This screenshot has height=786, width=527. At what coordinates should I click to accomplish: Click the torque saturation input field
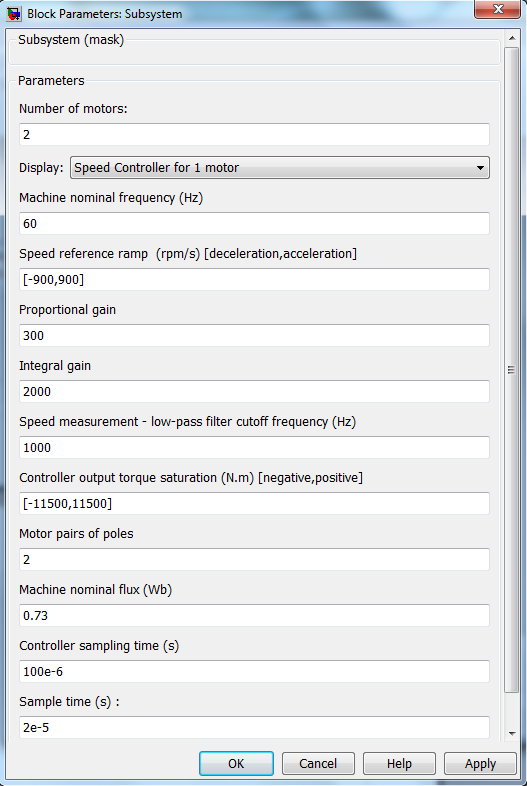click(254, 503)
